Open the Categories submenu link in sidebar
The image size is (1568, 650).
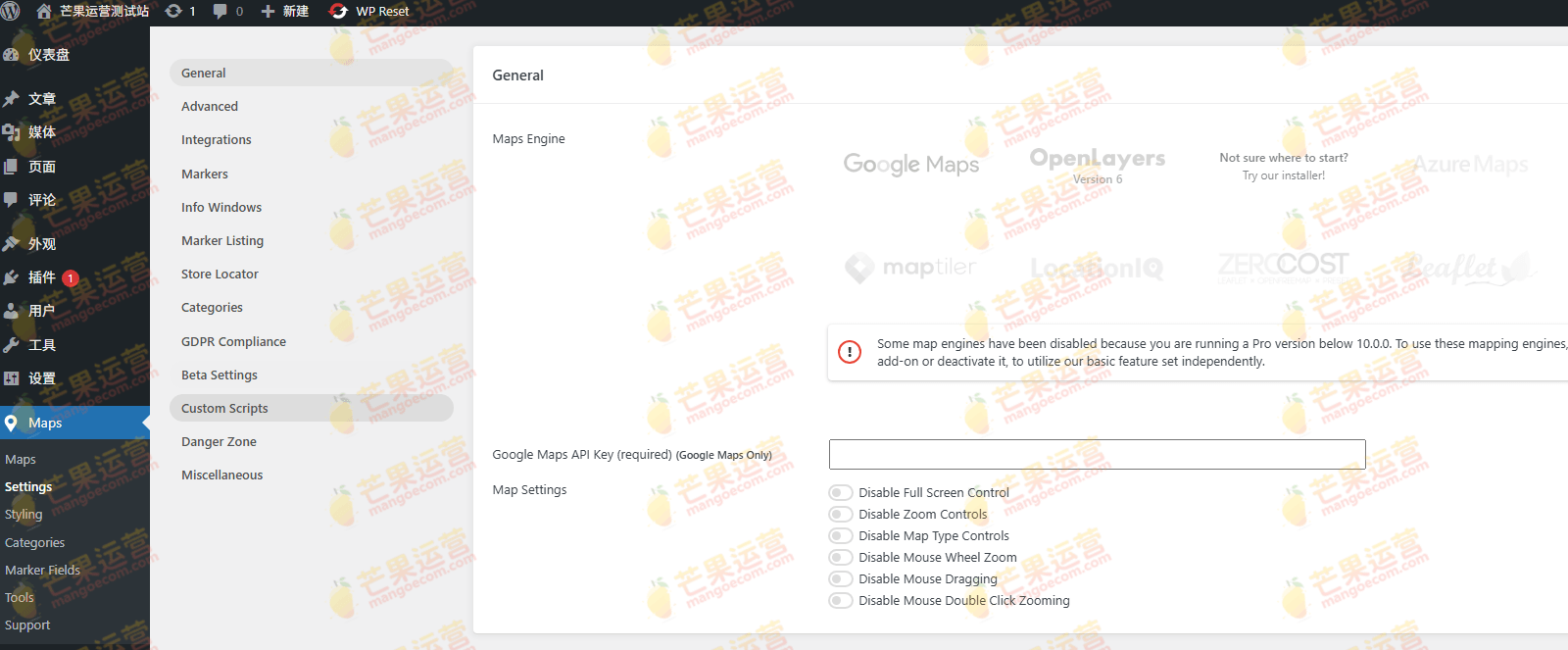click(x=34, y=542)
